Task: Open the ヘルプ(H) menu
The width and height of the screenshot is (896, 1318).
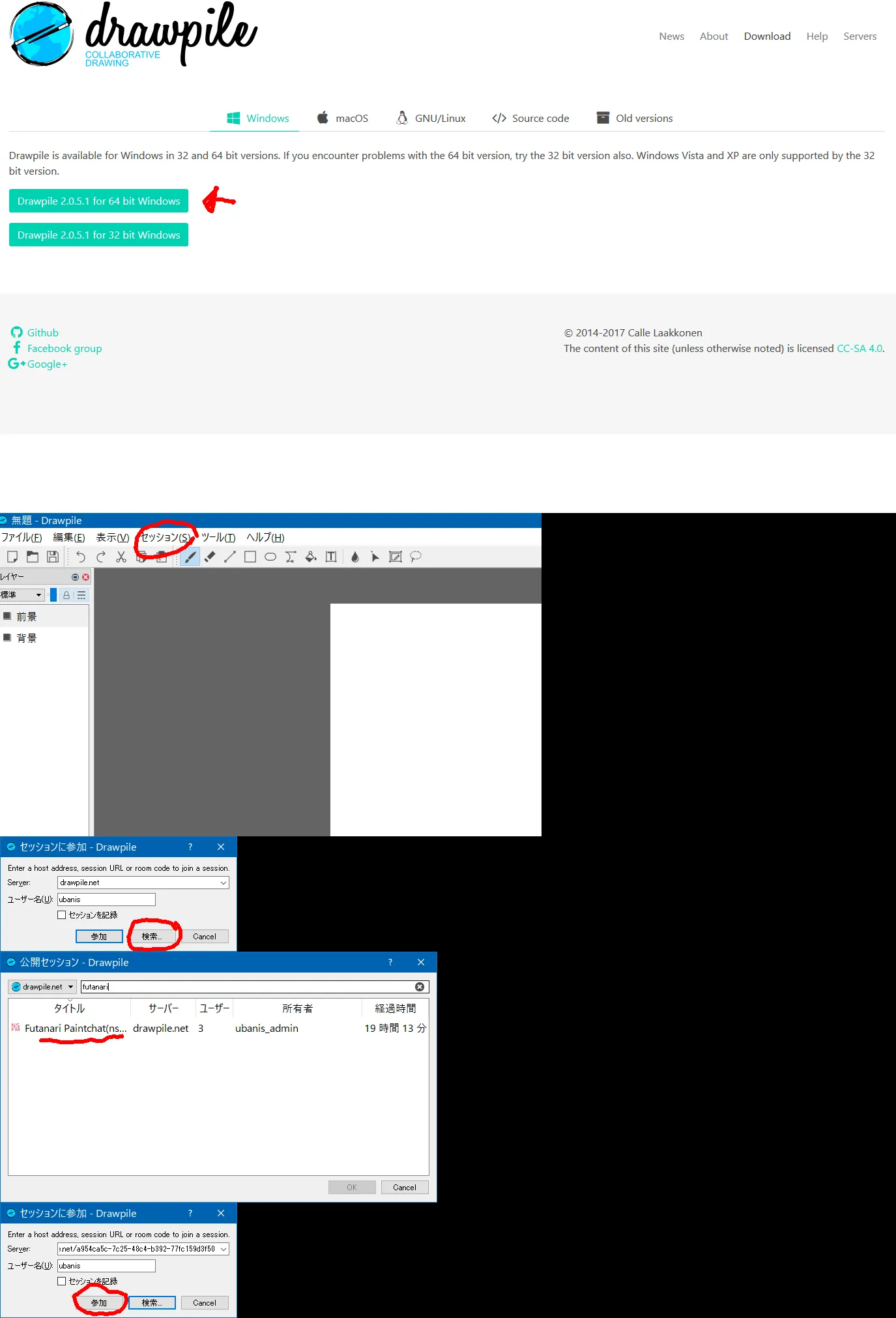Action: tap(265, 537)
